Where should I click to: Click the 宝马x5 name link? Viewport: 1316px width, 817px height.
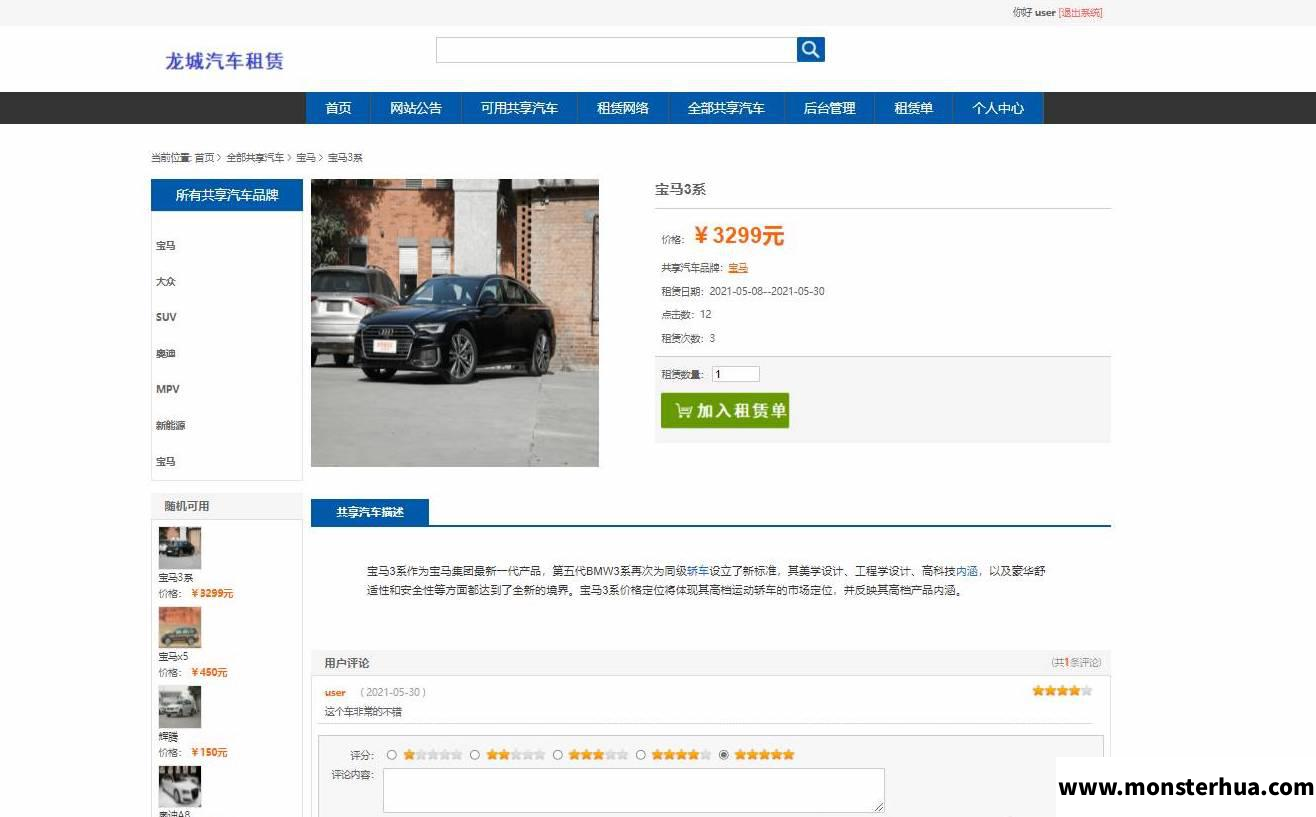[x=173, y=657]
